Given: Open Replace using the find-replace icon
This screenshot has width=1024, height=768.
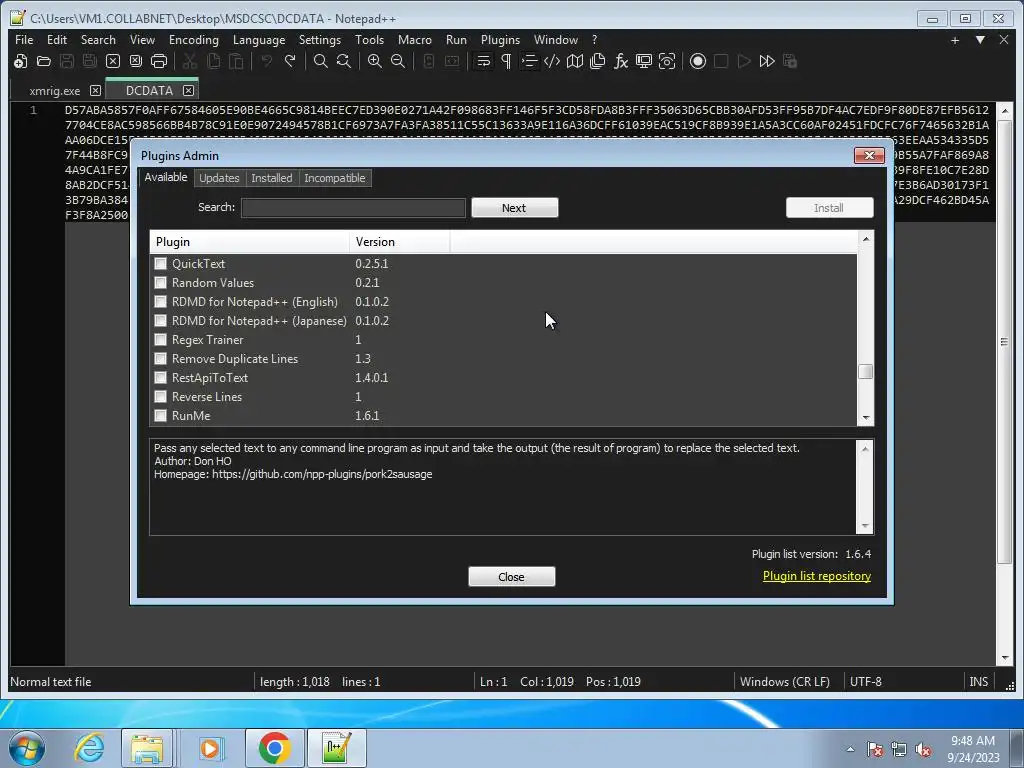Looking at the screenshot, I should pos(344,61).
